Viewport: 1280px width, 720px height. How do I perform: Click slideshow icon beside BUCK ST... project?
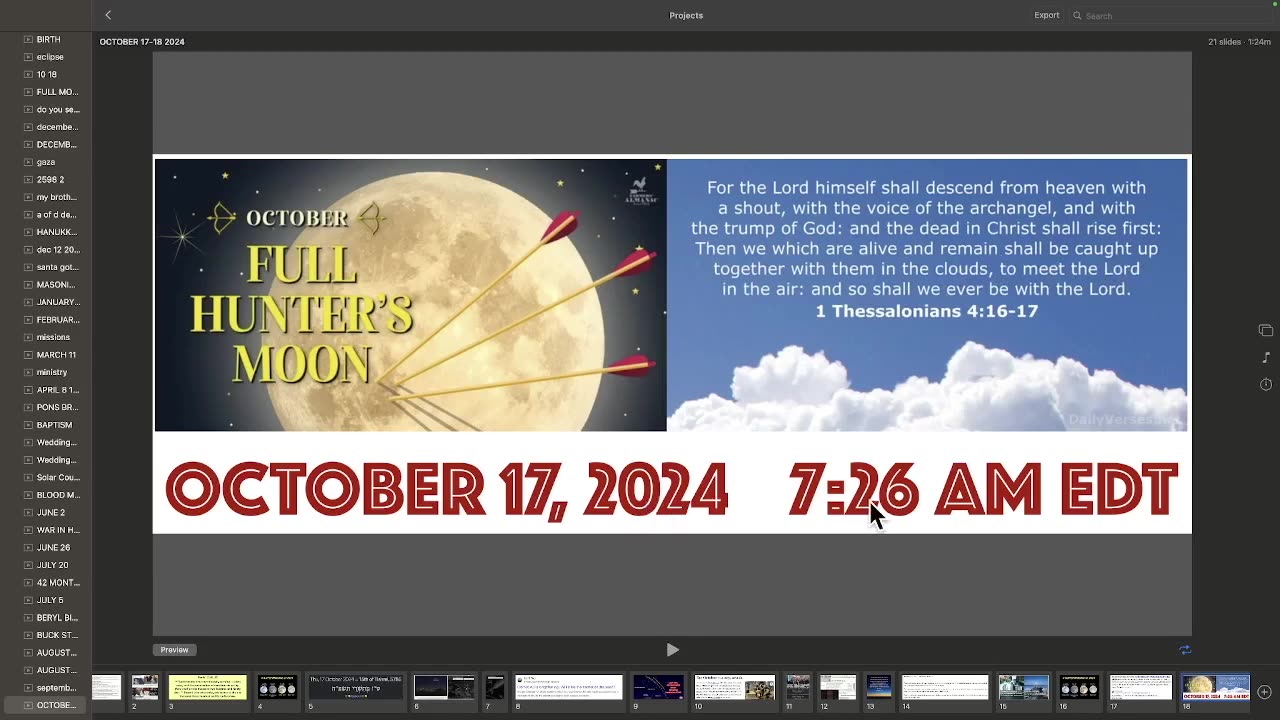coord(28,635)
